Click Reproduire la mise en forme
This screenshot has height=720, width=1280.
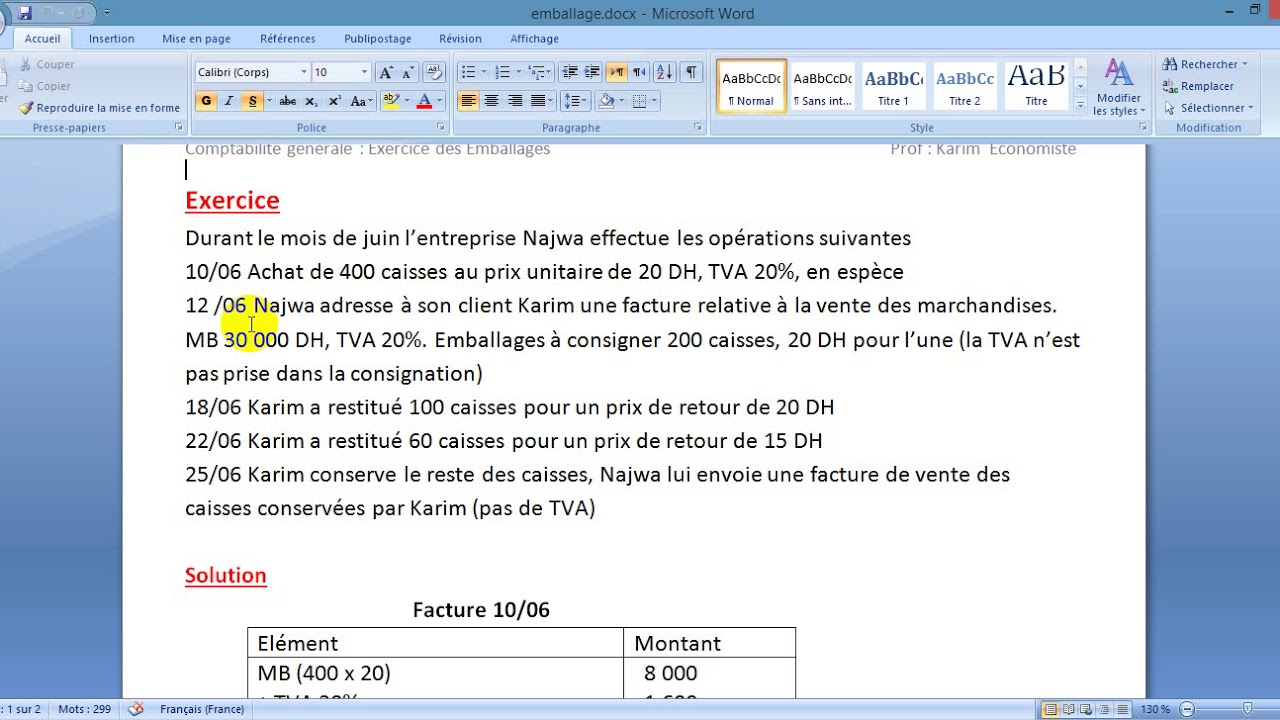coord(100,108)
